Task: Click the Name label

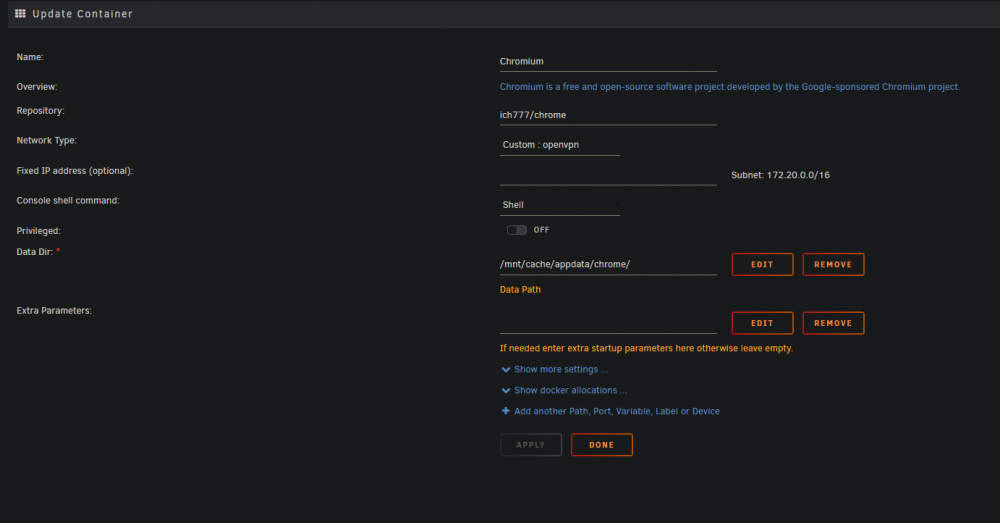Action: [30, 57]
